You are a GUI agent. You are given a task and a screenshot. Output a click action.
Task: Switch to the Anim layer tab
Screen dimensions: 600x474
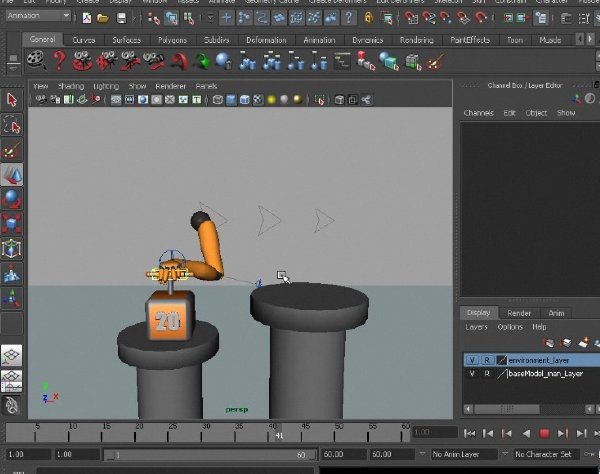point(556,313)
